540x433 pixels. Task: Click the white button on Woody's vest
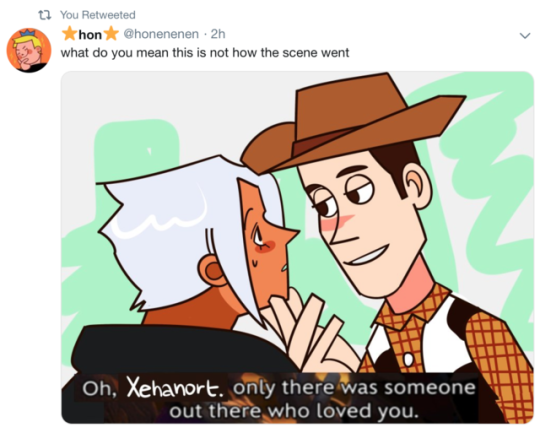pyautogui.click(x=408, y=360)
